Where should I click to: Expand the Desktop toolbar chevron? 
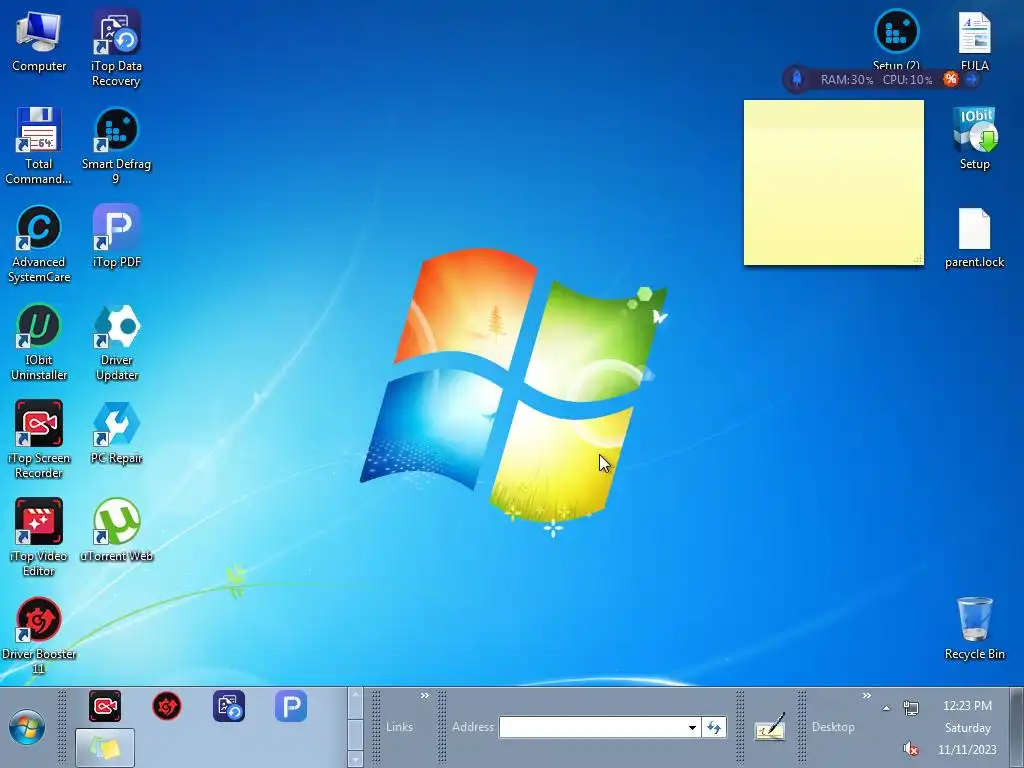[x=867, y=696]
